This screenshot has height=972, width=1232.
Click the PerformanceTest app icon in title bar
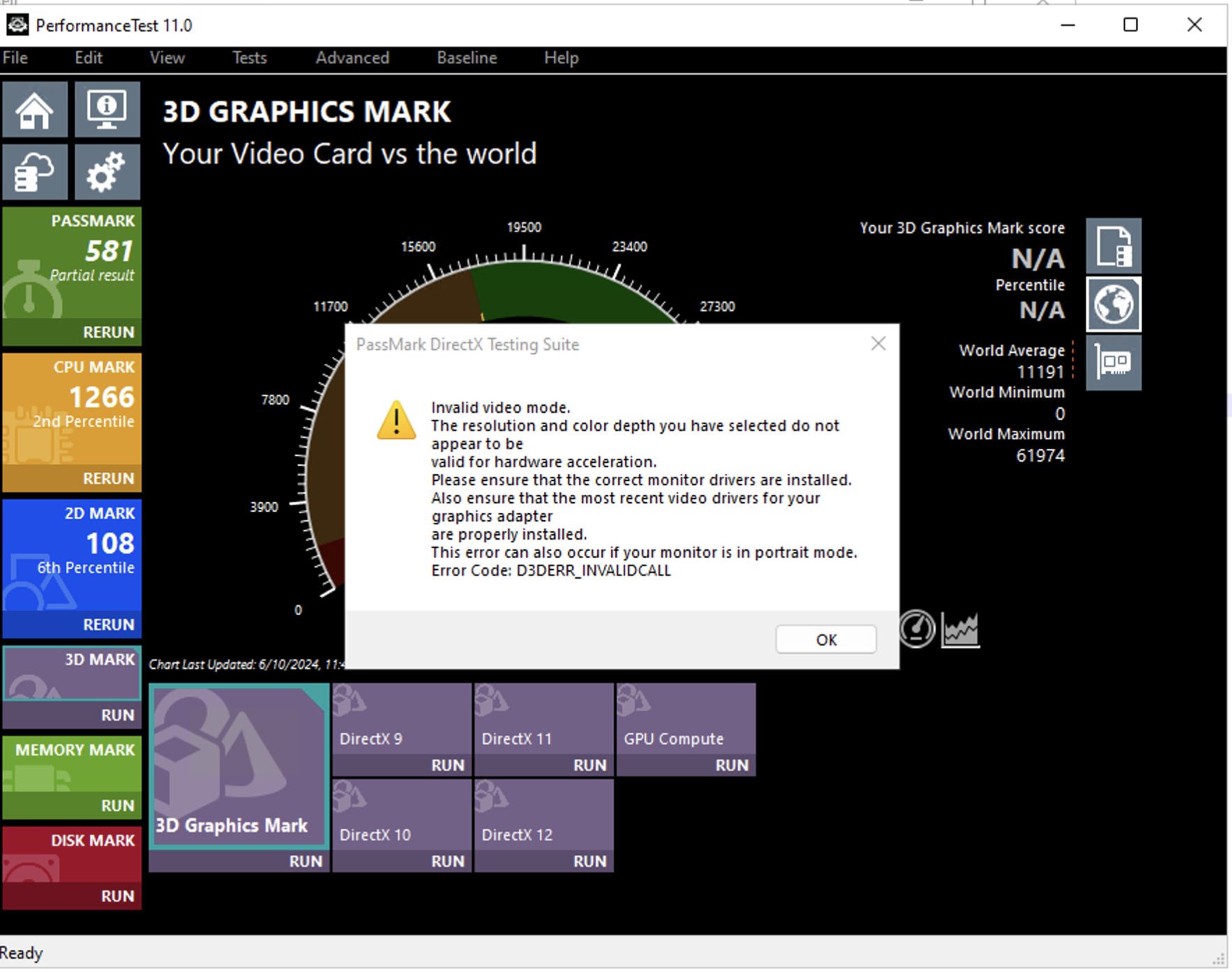pyautogui.click(x=17, y=25)
